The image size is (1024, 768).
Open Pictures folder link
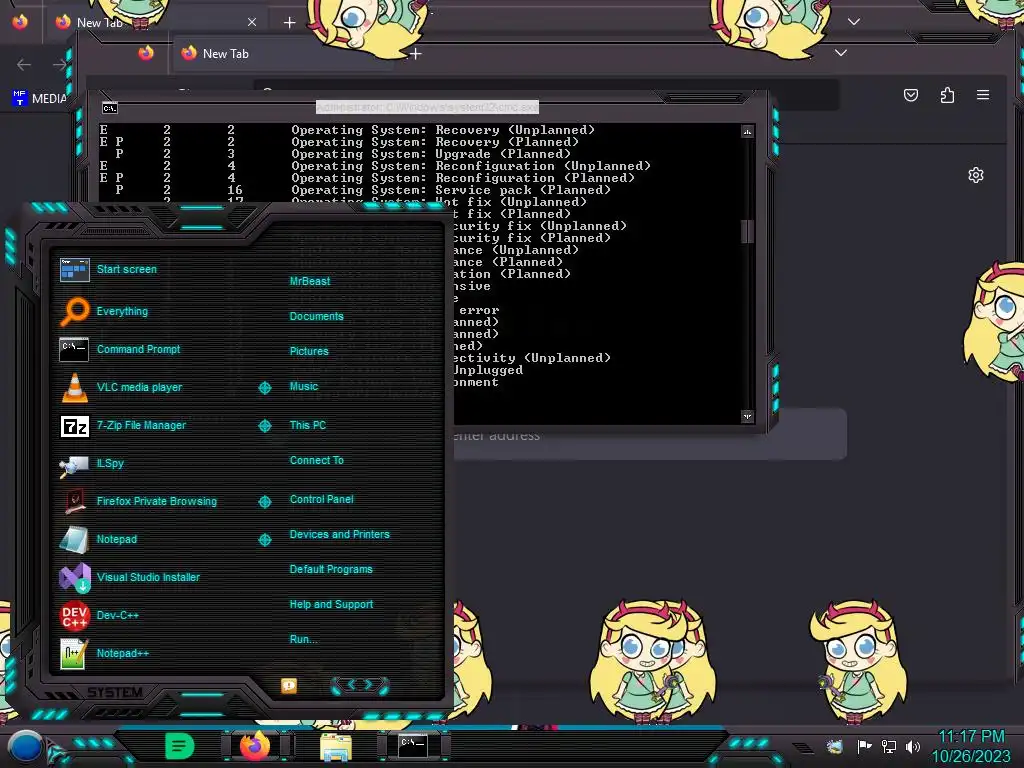309,351
